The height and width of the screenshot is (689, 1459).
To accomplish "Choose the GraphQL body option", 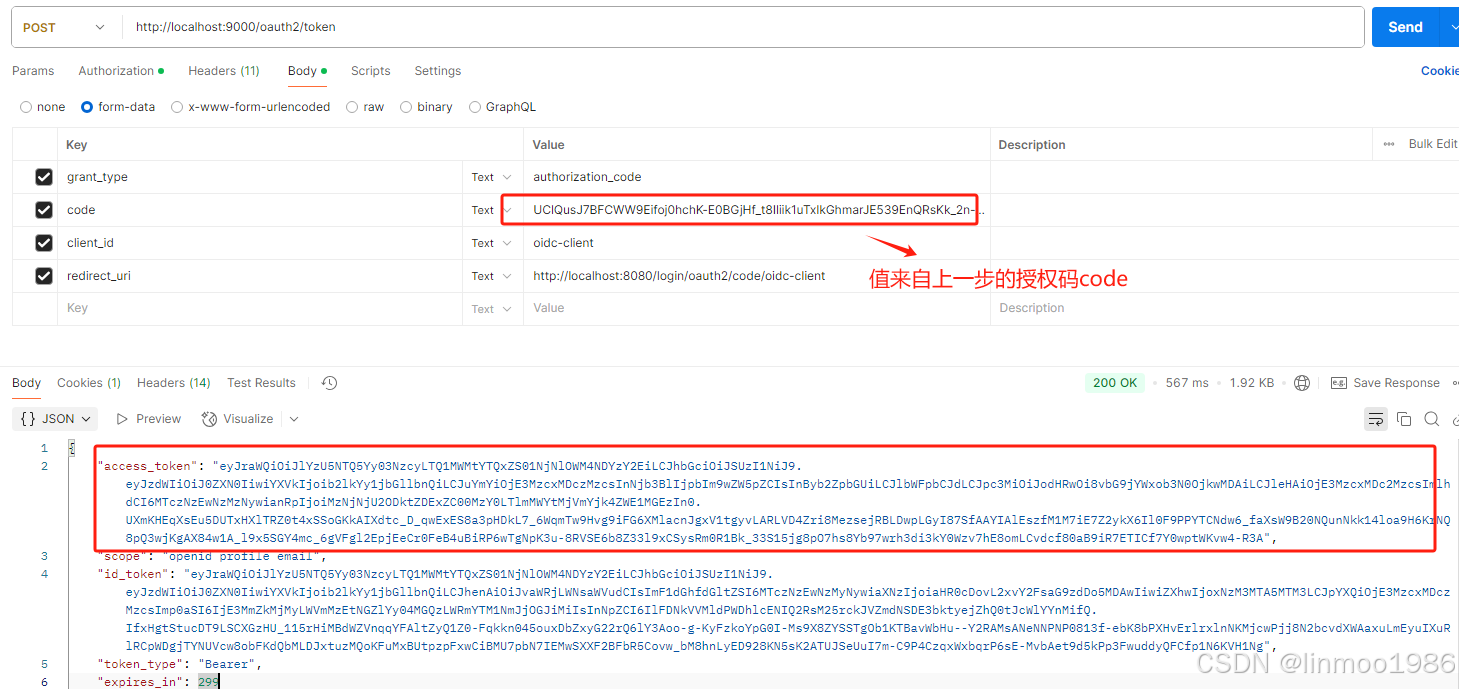I will 502,107.
